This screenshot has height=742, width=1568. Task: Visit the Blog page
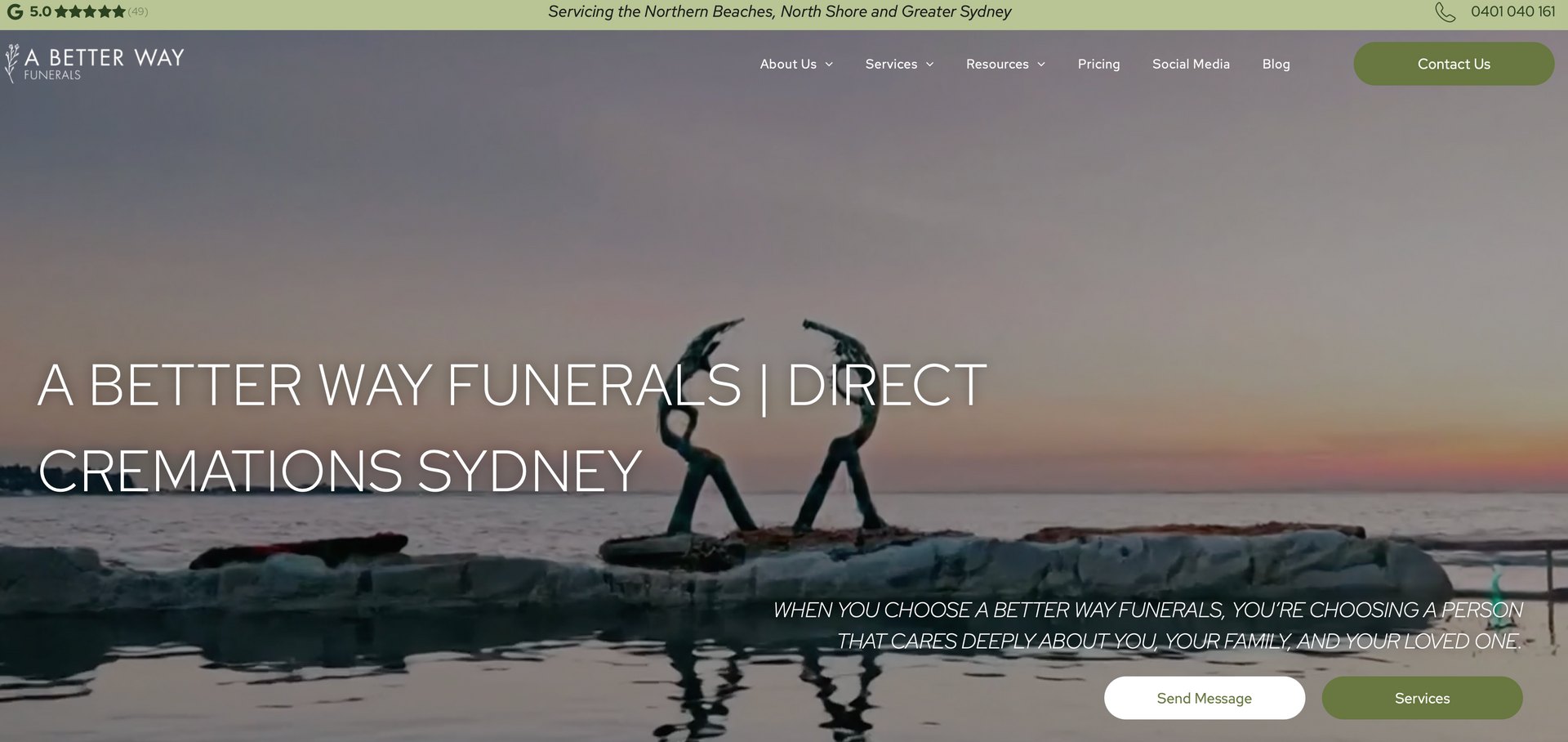pos(1276,64)
